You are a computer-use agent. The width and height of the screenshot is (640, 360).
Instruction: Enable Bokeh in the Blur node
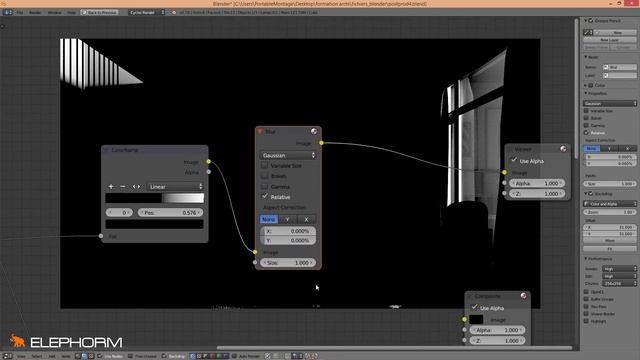click(264, 176)
